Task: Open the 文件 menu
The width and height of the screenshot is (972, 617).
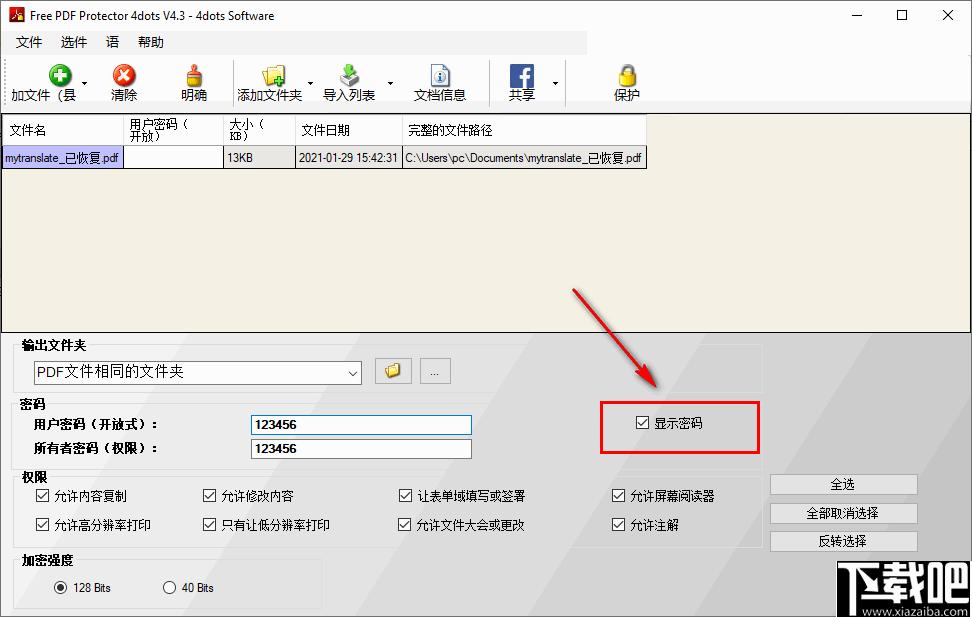Action: click(29, 42)
